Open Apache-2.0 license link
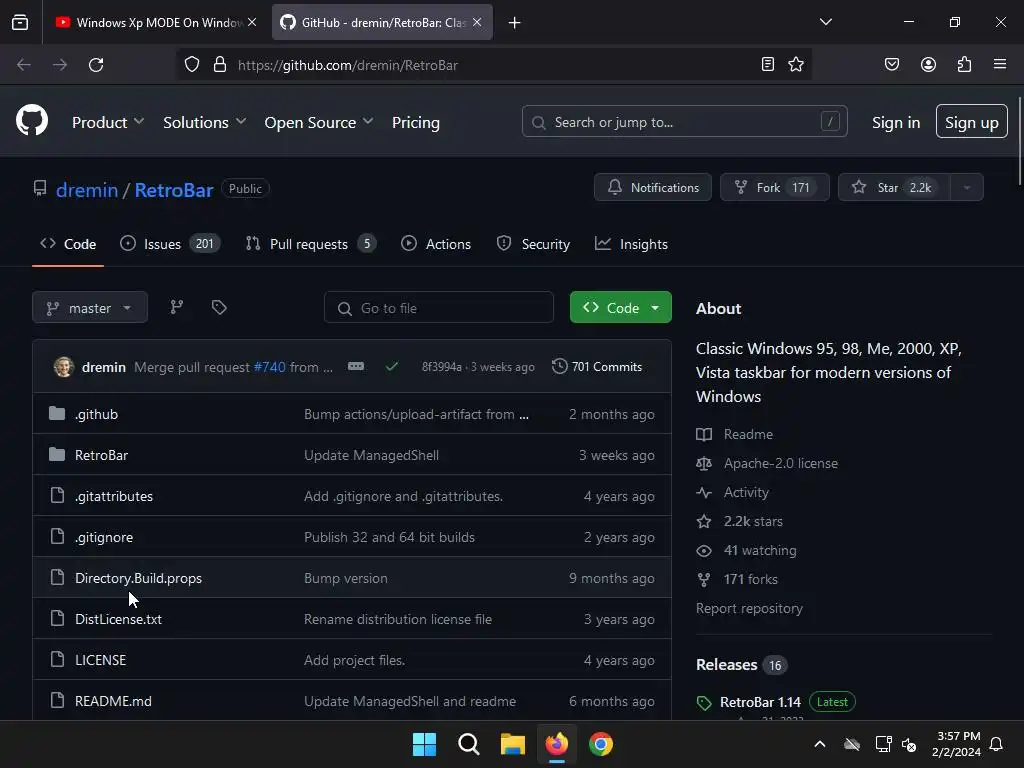The width and height of the screenshot is (1024, 768). click(x=780, y=463)
